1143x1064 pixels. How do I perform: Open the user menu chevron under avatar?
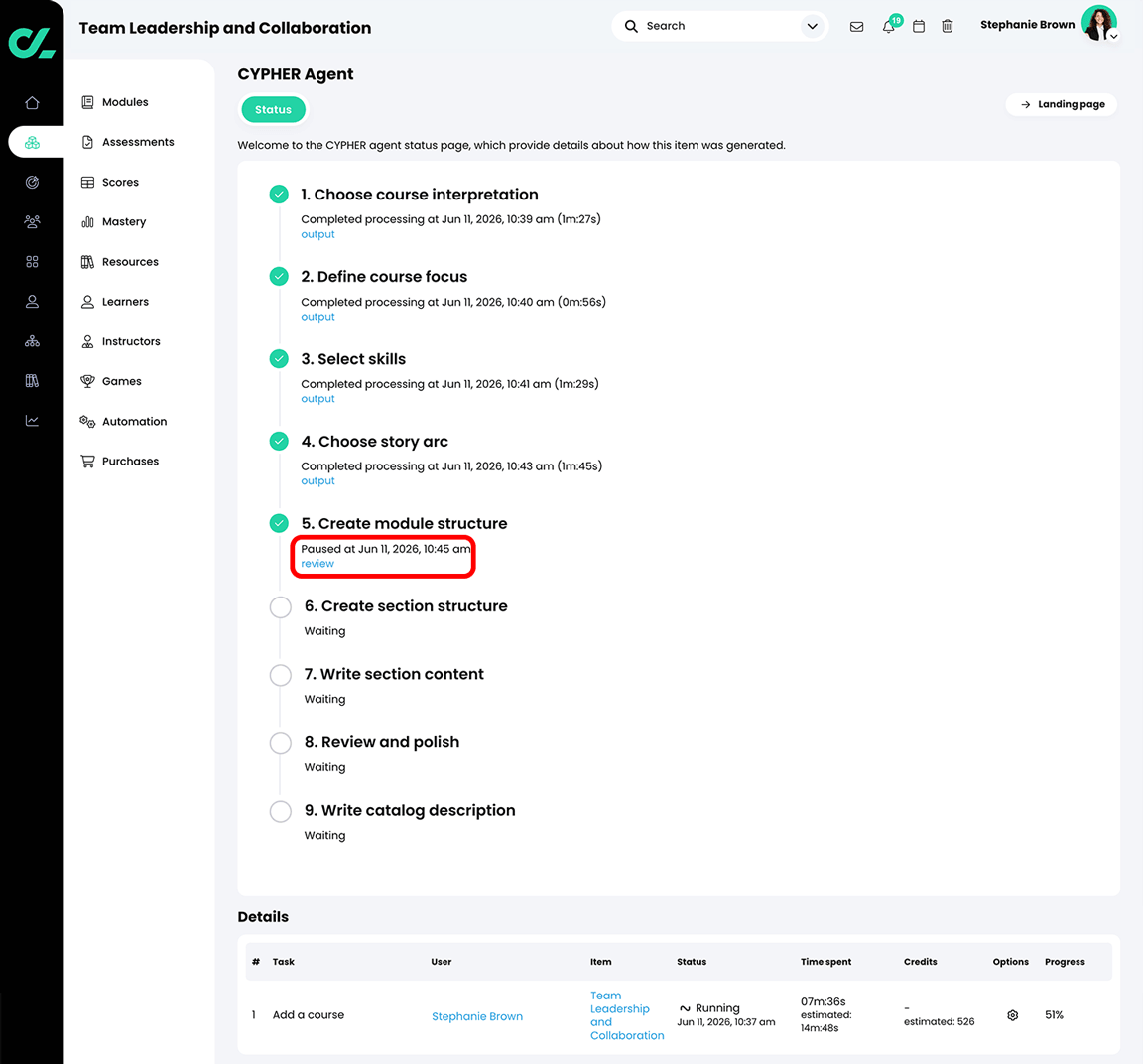tap(1114, 36)
